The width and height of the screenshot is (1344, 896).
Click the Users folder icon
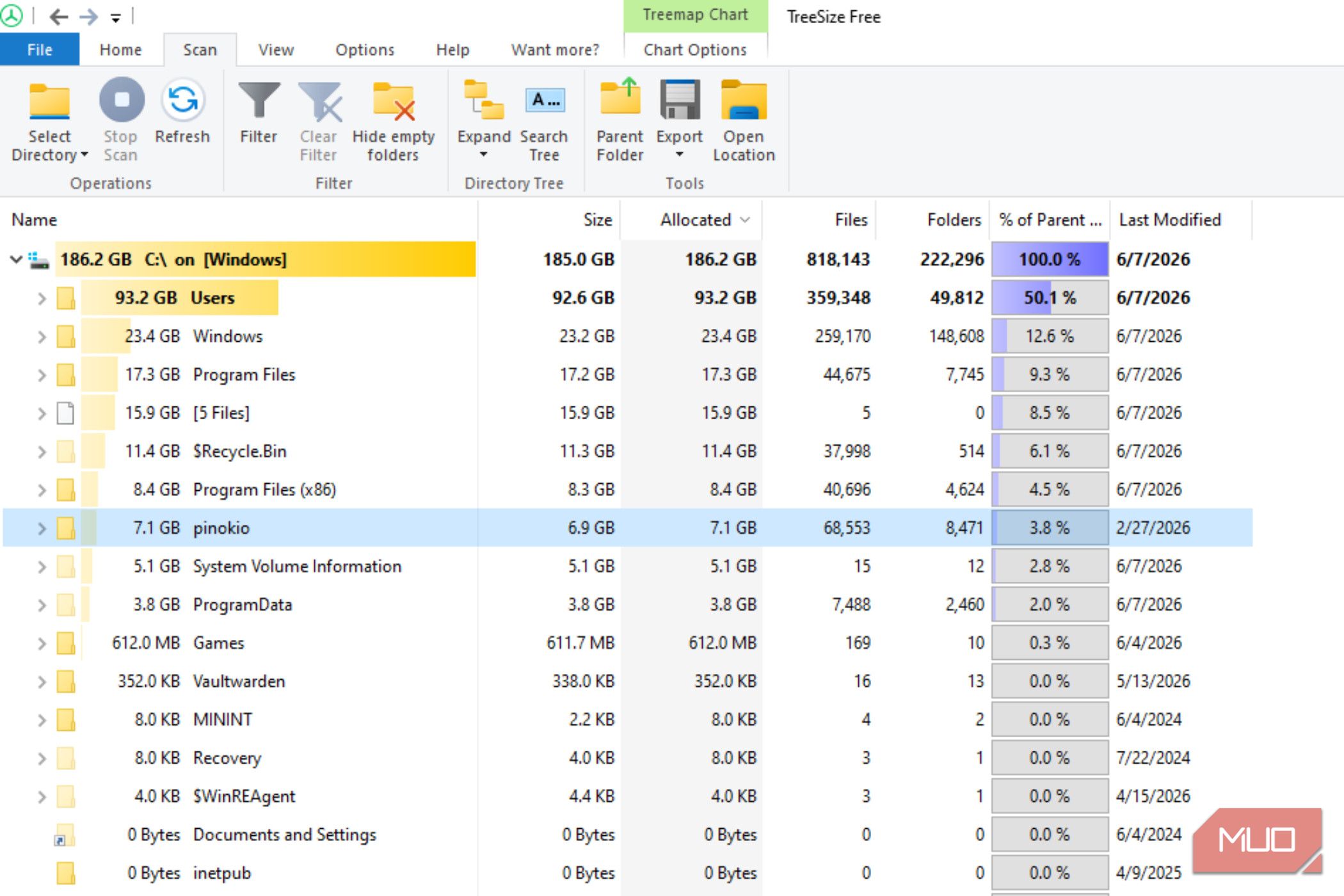(66, 298)
